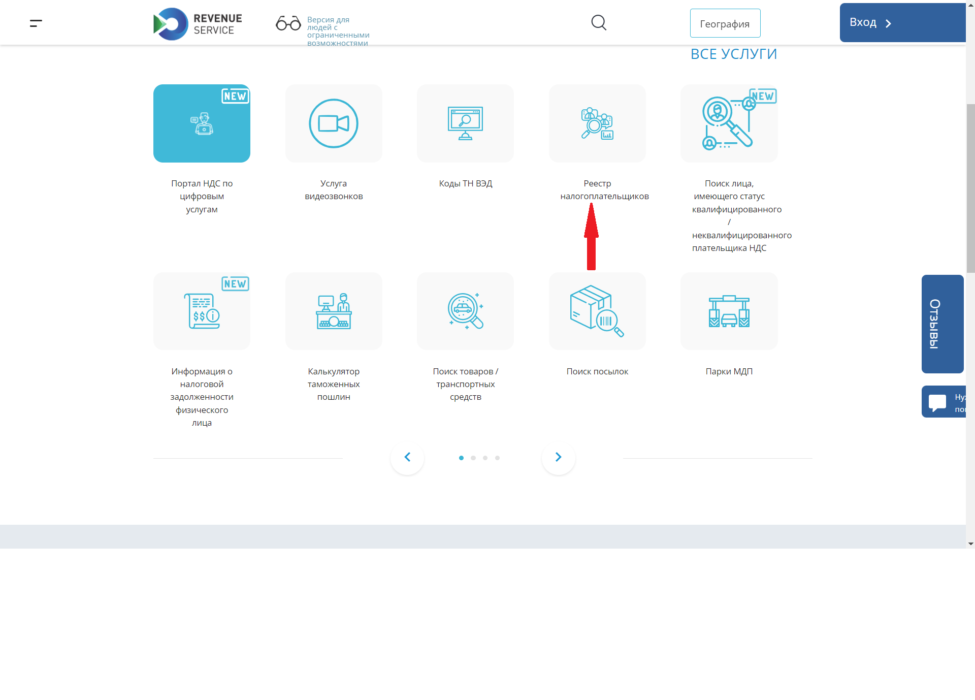The height and width of the screenshot is (700, 975).
Task: Open the individual tax debt information icon
Action: [x=201, y=311]
